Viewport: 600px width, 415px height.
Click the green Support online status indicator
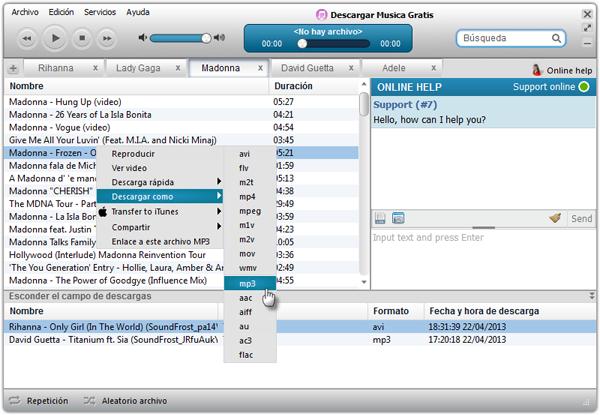(x=584, y=87)
